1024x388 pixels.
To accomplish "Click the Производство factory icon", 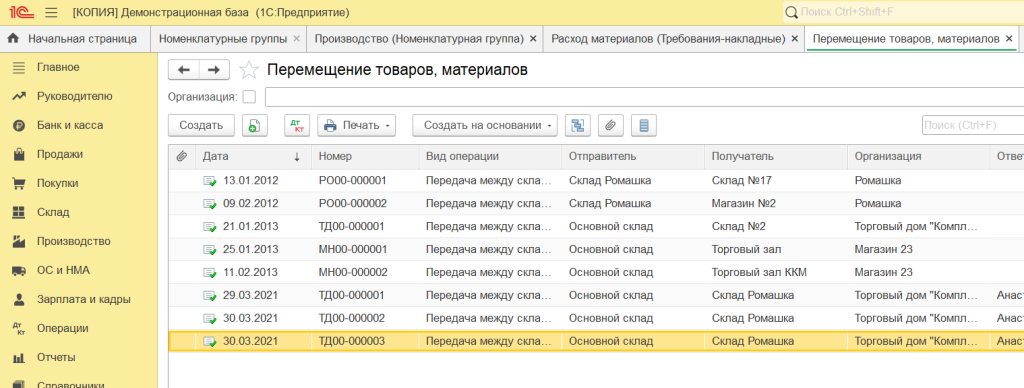I will click(19, 242).
